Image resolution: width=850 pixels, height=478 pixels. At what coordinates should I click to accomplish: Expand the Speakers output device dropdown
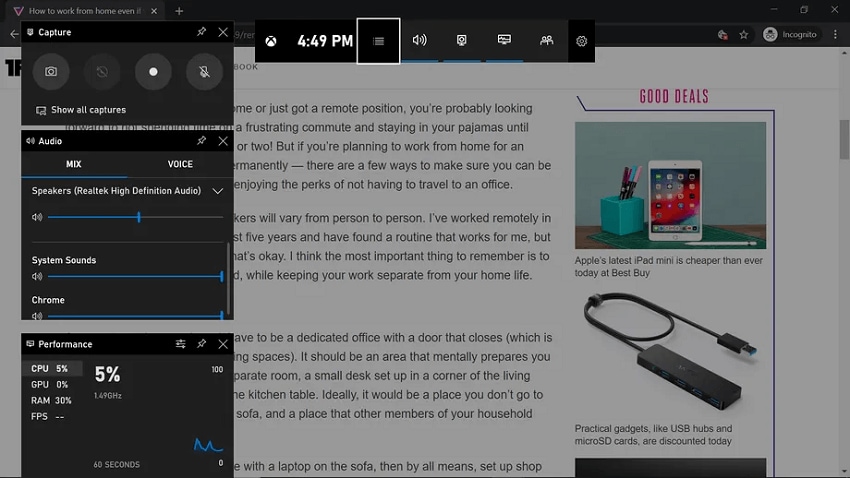[217, 191]
